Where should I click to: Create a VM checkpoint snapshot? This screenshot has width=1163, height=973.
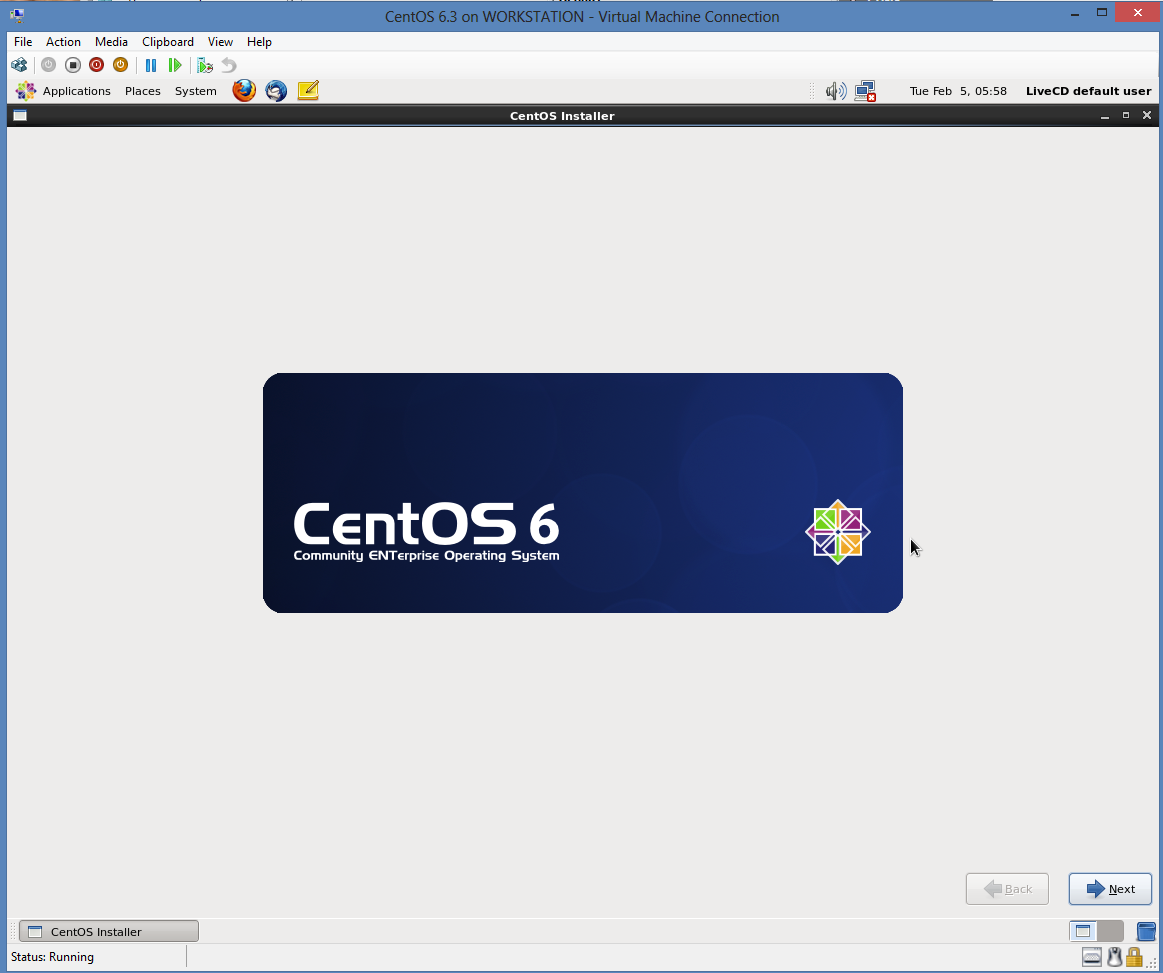(205, 65)
